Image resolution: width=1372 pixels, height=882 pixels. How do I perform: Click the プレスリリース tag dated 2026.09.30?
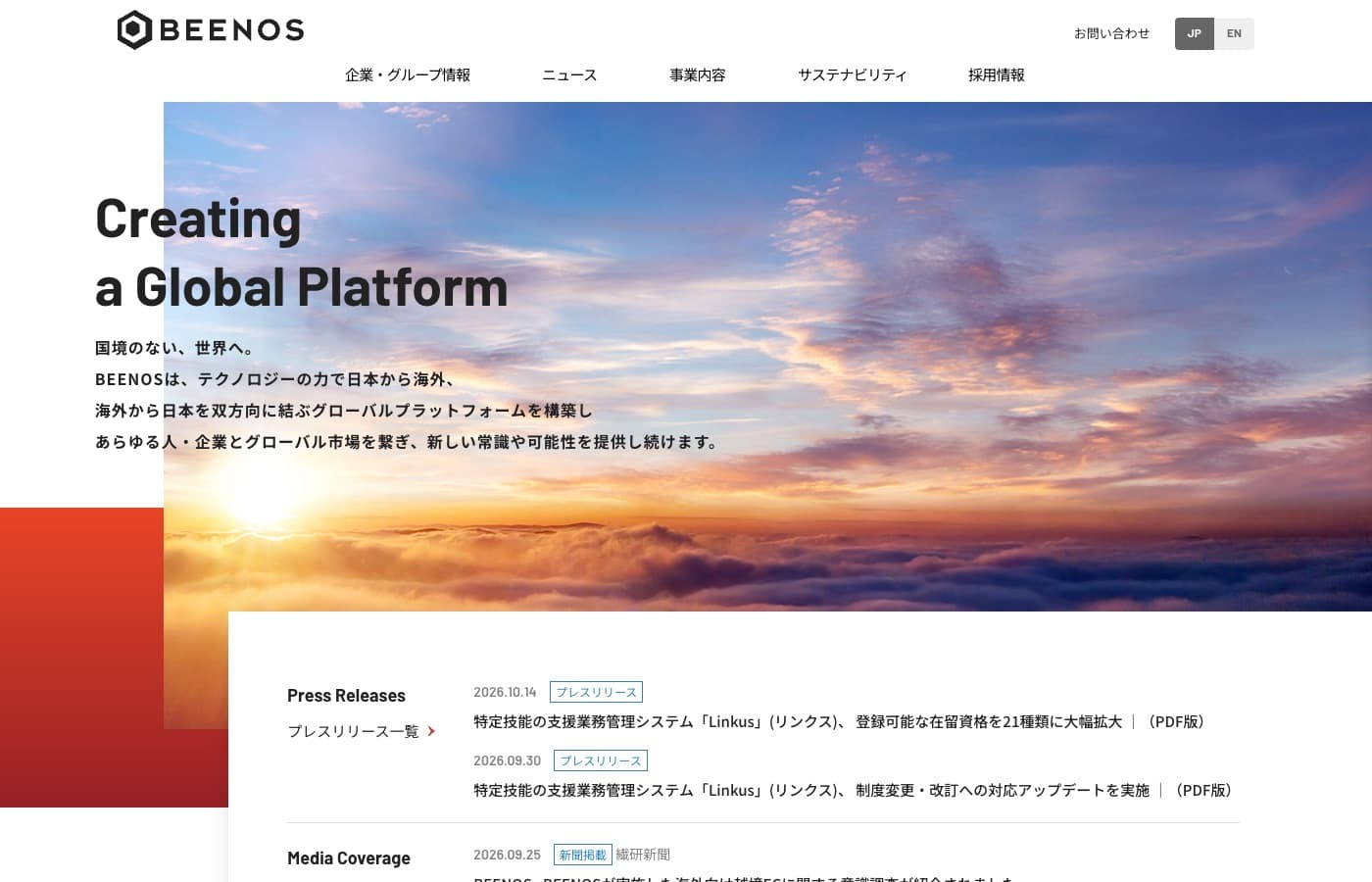pos(601,760)
